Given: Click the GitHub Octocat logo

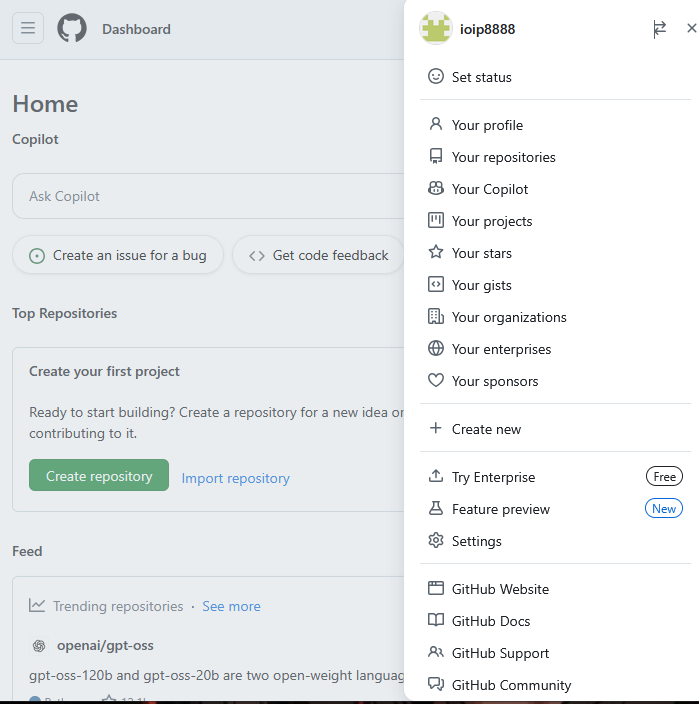Looking at the screenshot, I should coord(72,29).
